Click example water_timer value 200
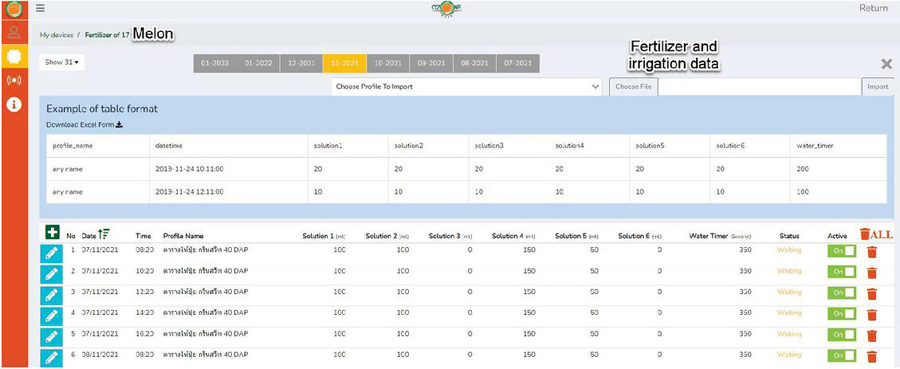This screenshot has height=369, width=900. tap(803, 169)
